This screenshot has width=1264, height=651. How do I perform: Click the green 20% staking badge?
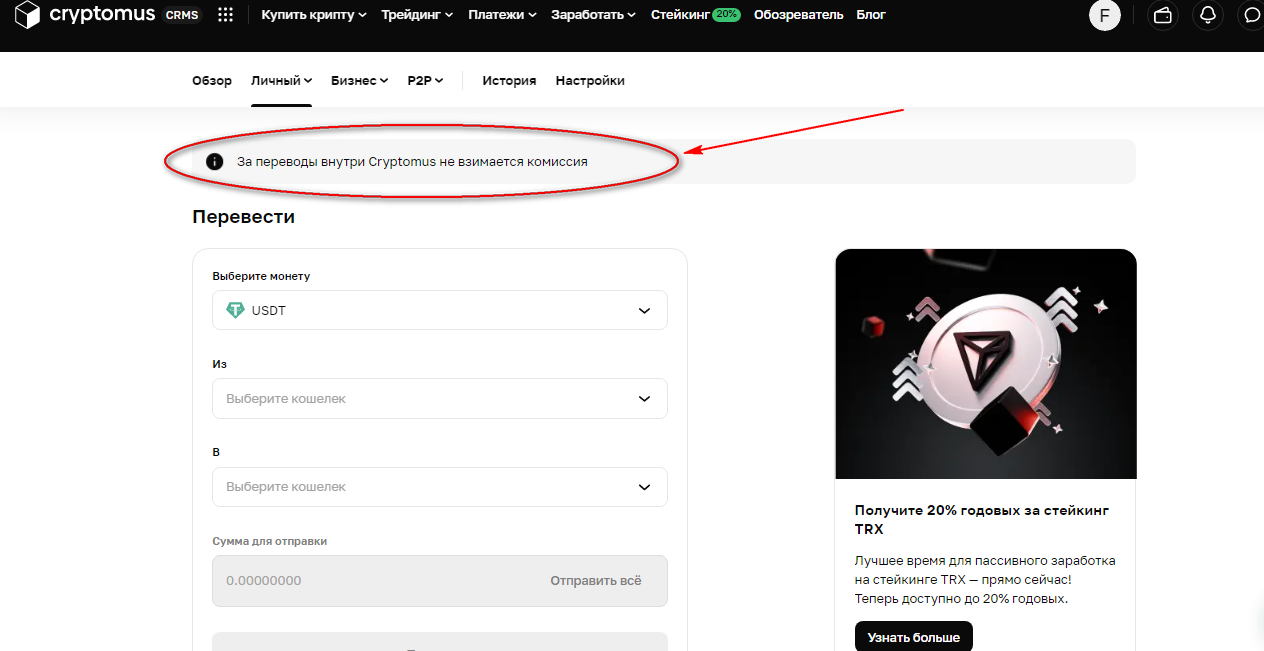[x=726, y=15]
